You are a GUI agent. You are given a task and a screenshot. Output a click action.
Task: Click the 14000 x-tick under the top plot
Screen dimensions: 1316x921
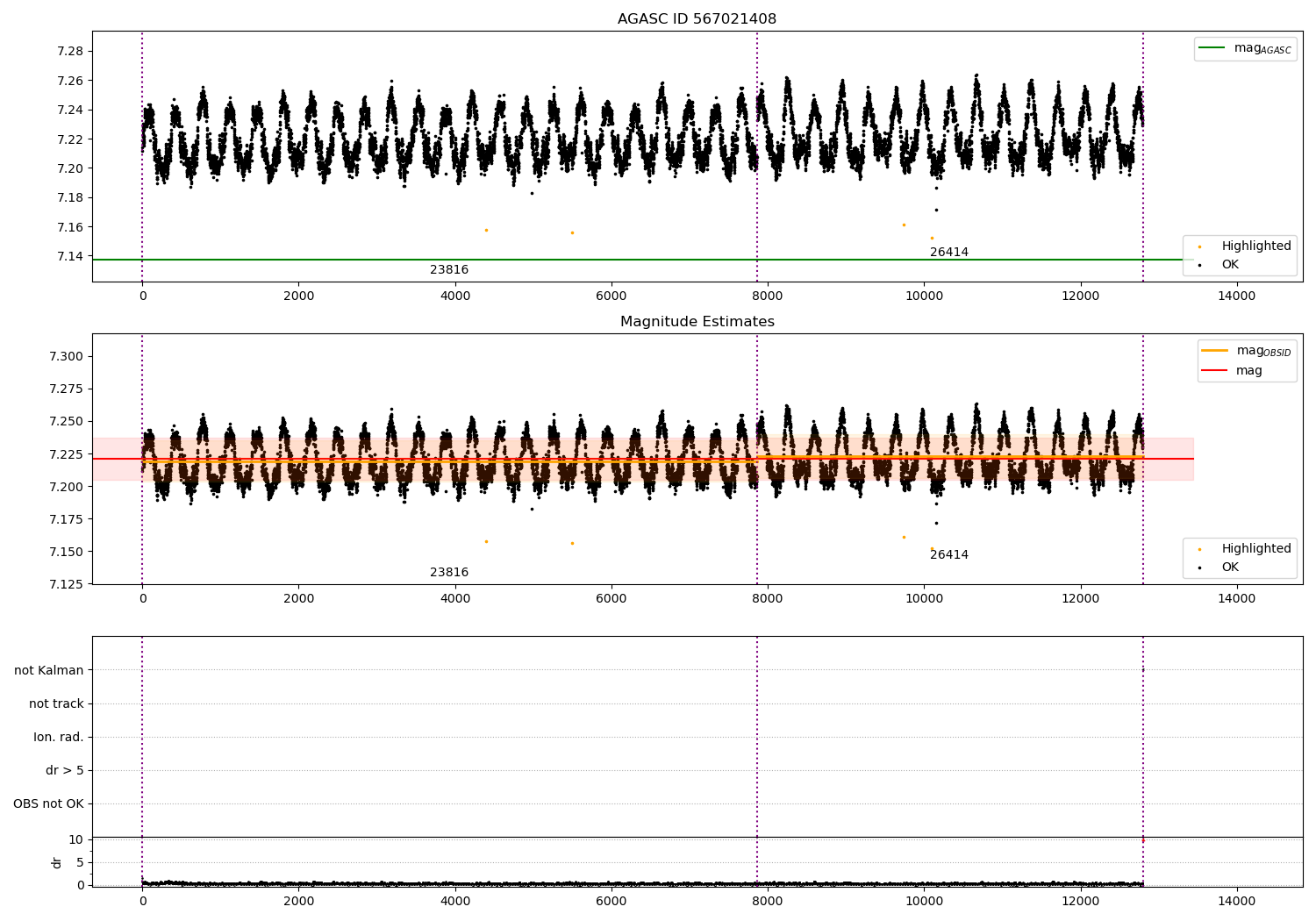[x=1237, y=296]
